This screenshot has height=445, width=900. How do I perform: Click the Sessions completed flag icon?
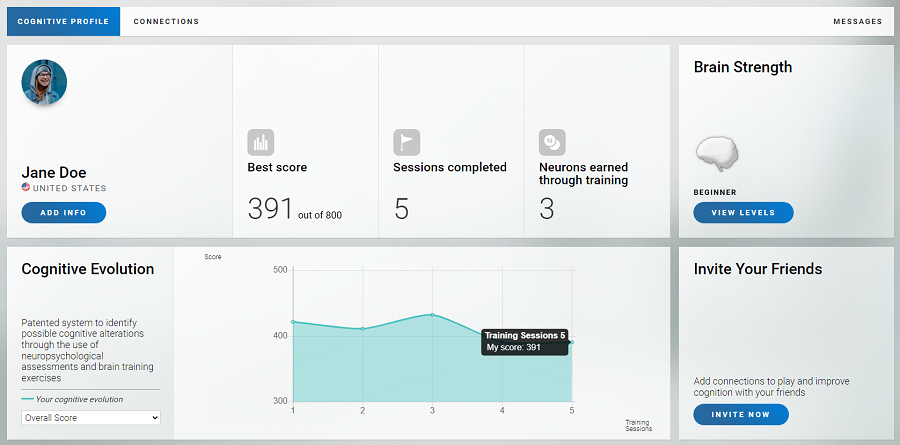[x=406, y=142]
